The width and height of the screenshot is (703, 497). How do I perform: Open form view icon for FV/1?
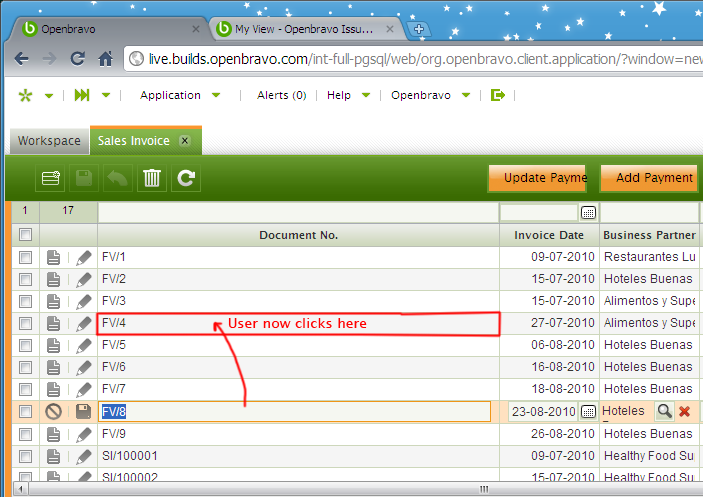(53, 257)
